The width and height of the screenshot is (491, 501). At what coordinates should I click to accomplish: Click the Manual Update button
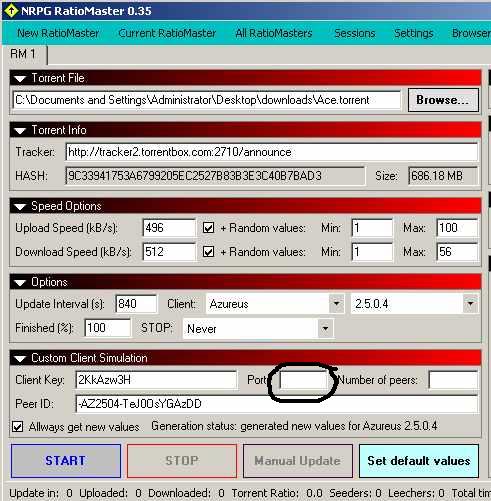pos(298,461)
